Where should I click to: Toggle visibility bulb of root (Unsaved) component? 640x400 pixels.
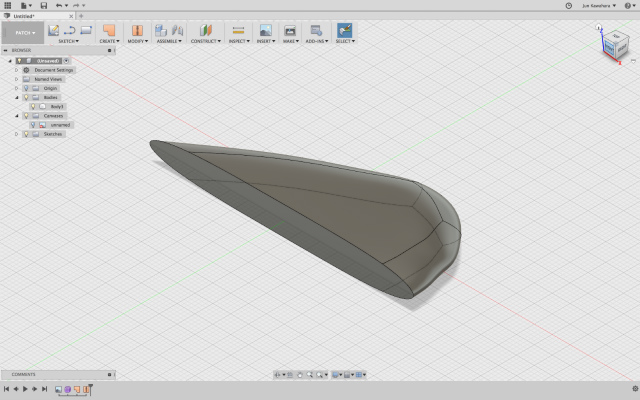19,61
